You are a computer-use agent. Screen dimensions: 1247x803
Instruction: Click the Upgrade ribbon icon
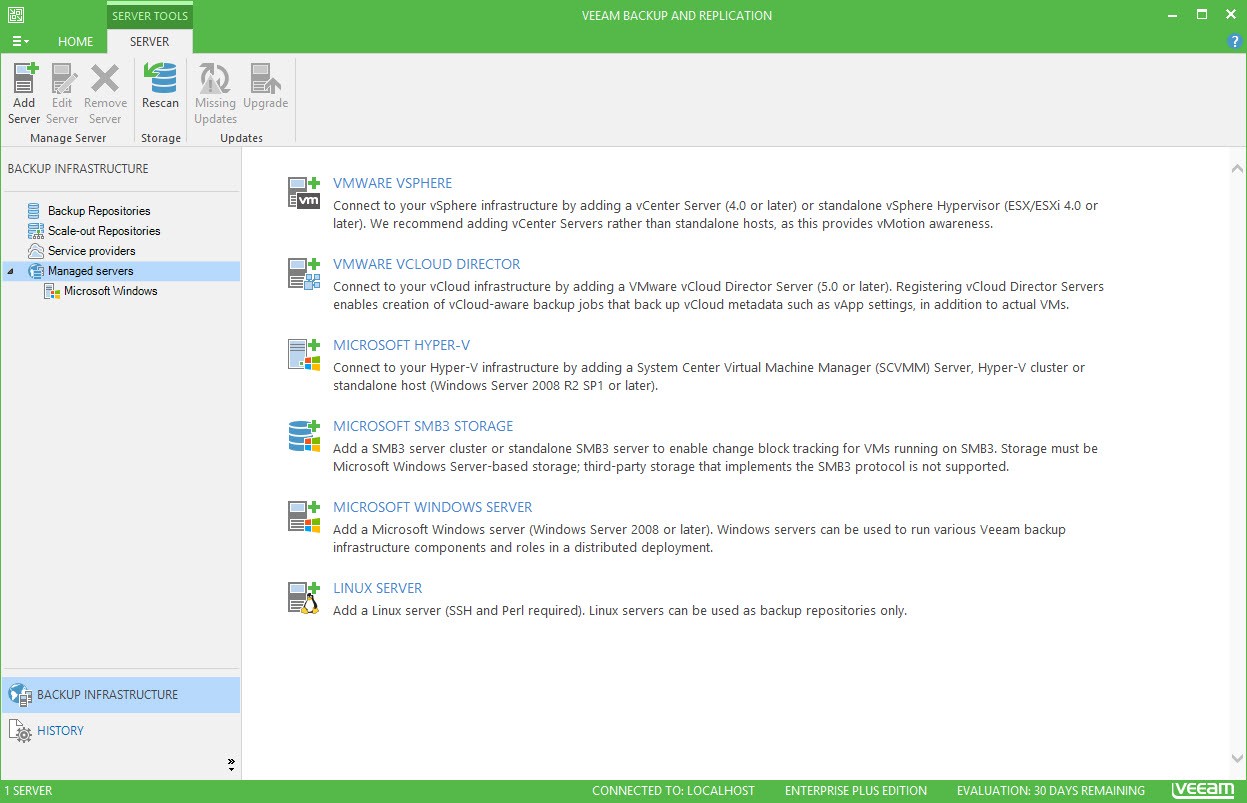pyautogui.click(x=265, y=78)
